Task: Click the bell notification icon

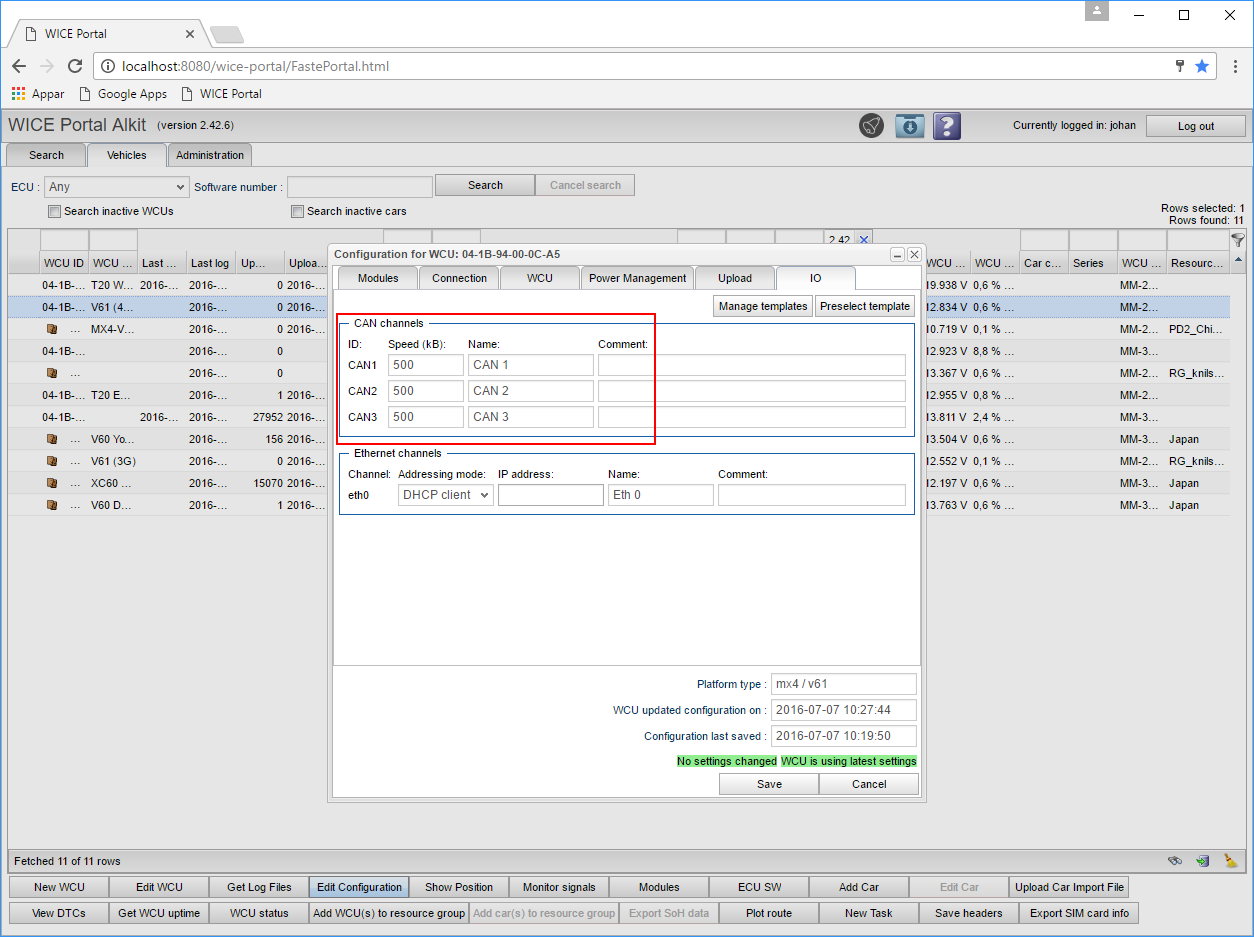Action: pyautogui.click(x=871, y=126)
